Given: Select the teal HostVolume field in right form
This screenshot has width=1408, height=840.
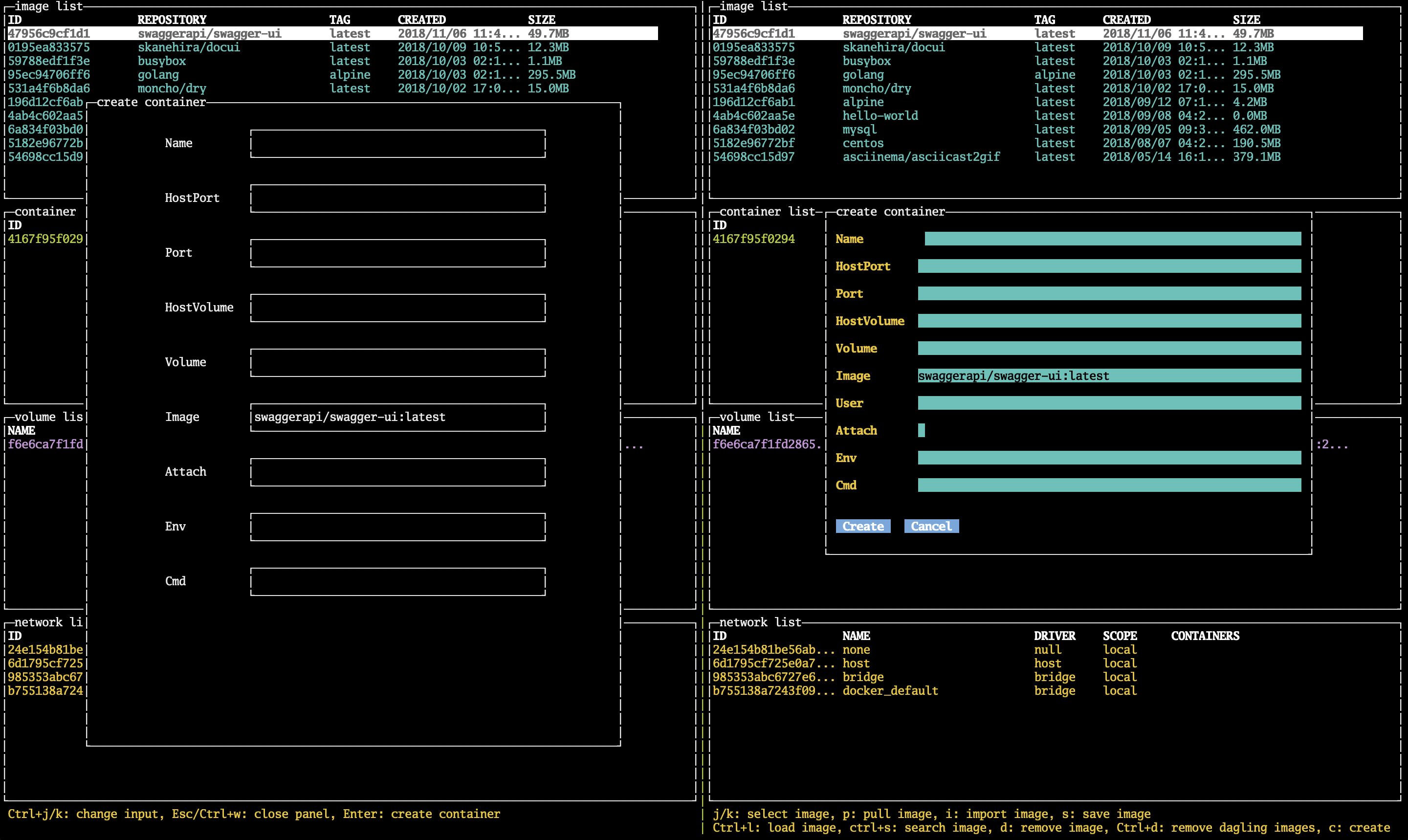Looking at the screenshot, I should click(1109, 321).
